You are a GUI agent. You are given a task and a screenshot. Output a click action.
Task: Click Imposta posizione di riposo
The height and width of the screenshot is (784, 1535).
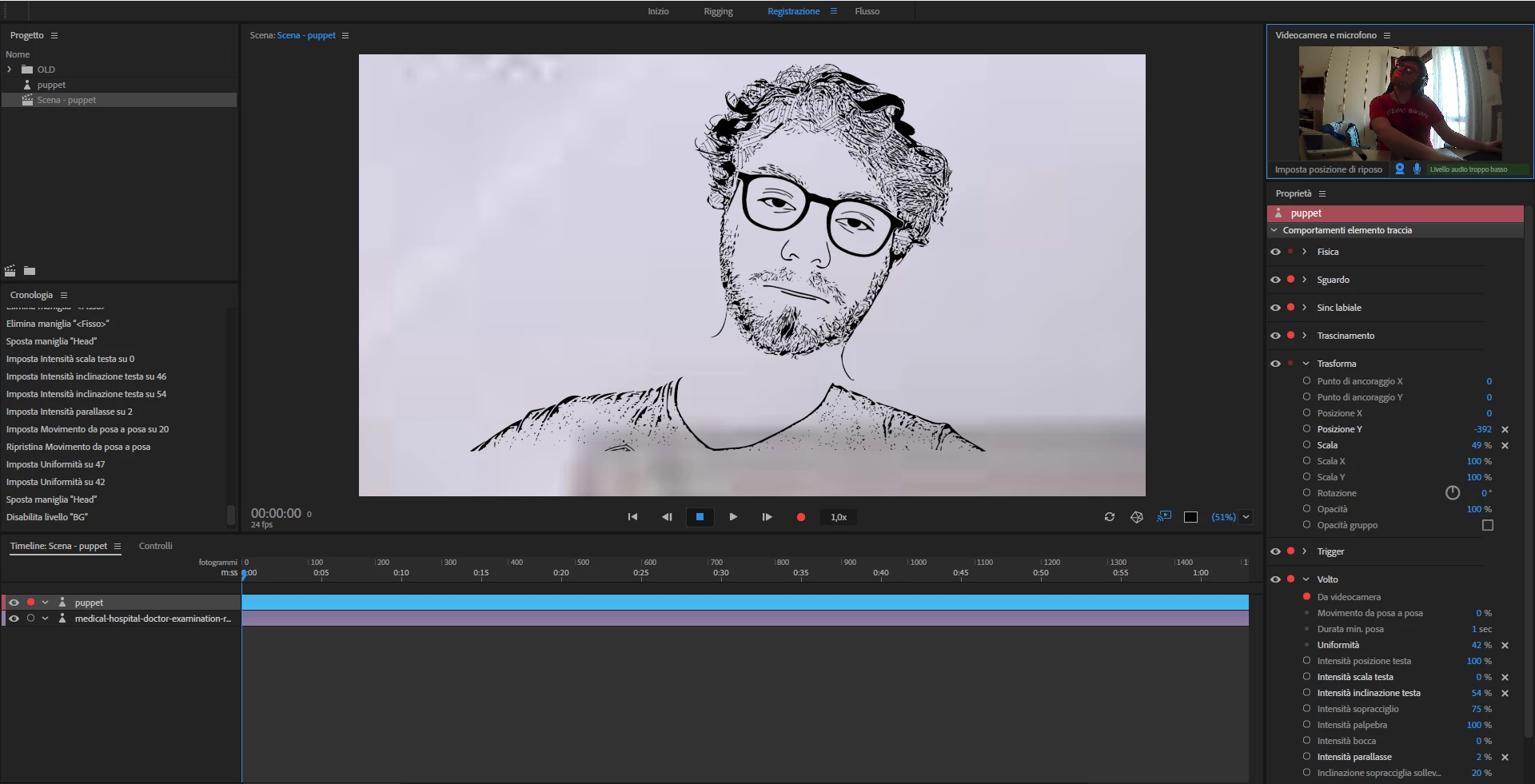tap(1328, 169)
